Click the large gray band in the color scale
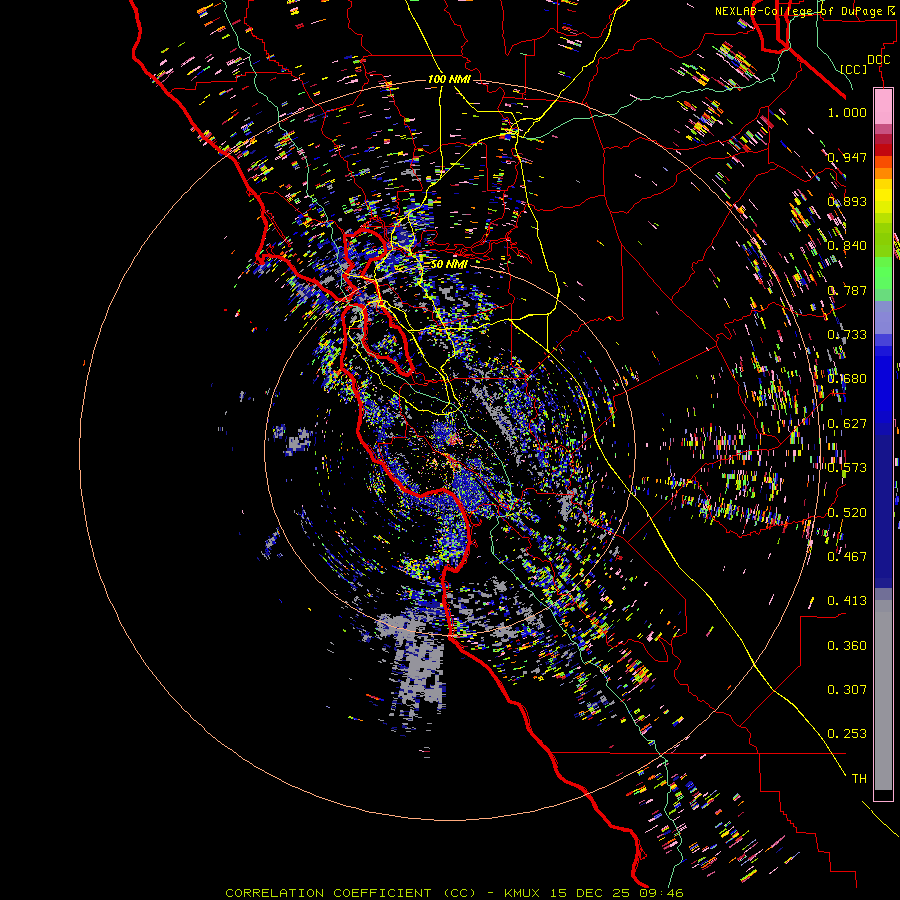900x900 pixels. pyautogui.click(x=883, y=695)
